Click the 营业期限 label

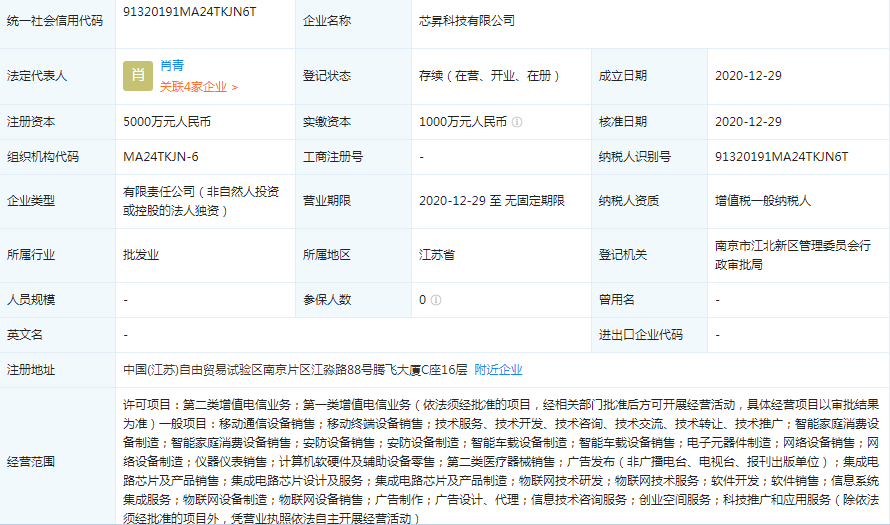tap(327, 201)
